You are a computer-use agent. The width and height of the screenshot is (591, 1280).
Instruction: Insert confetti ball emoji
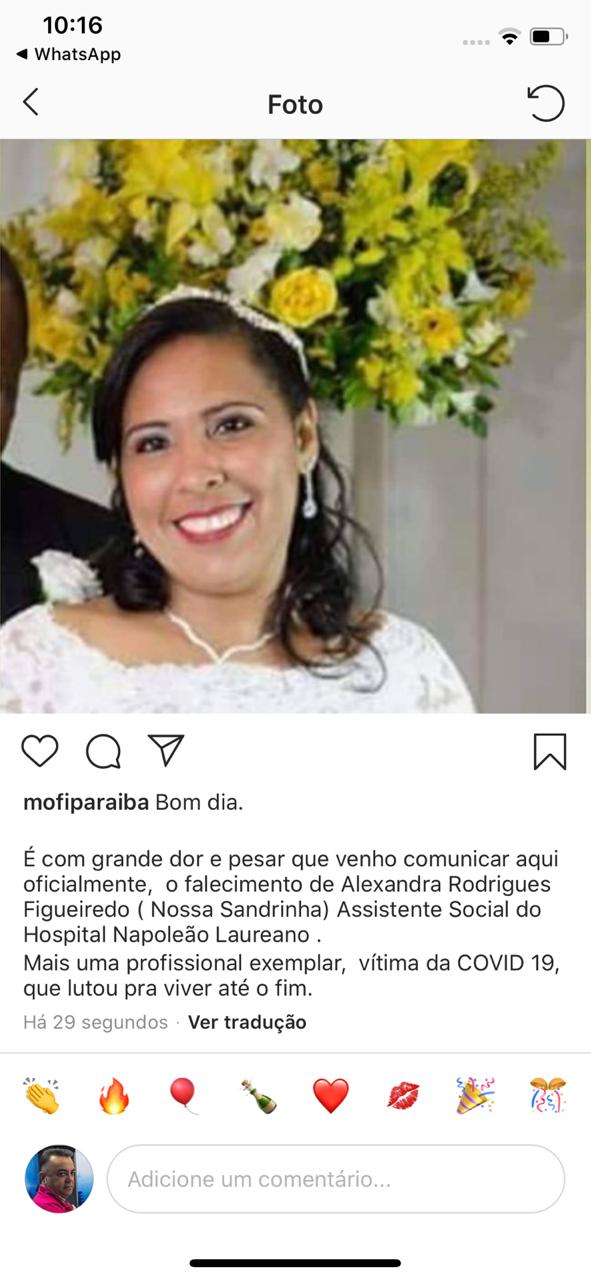tap(548, 1097)
